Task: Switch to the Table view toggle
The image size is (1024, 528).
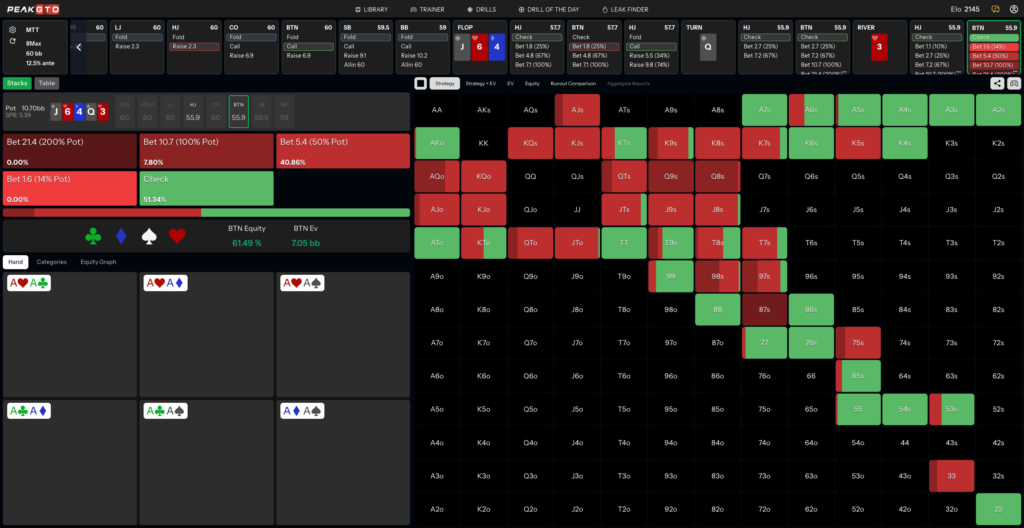Action: 46,83
